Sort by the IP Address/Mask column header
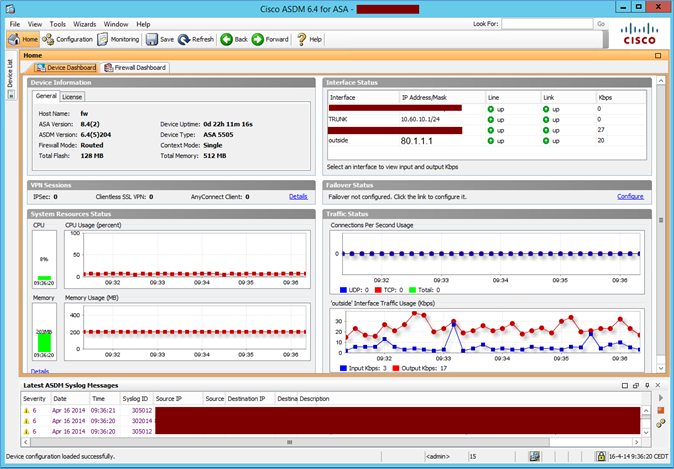The height and width of the screenshot is (469, 674). [x=442, y=98]
